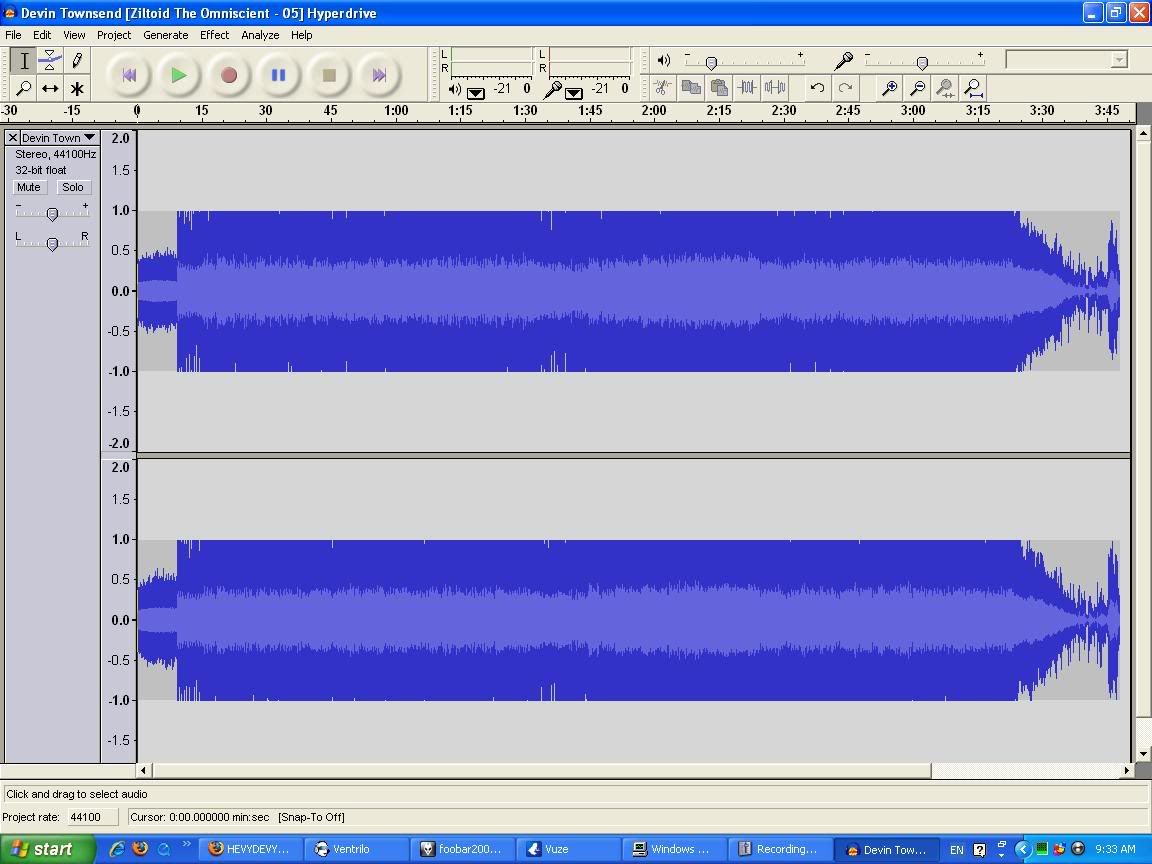The height and width of the screenshot is (864, 1152).
Task: Mute the Devin Town track
Action: click(x=29, y=187)
